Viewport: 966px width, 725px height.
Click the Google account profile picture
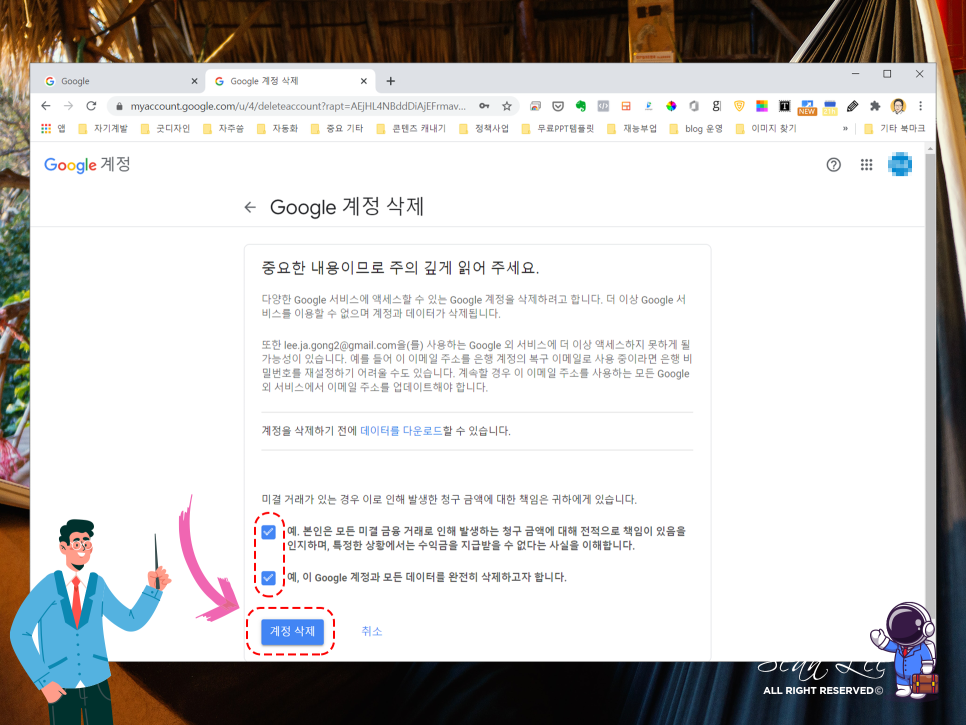899,164
